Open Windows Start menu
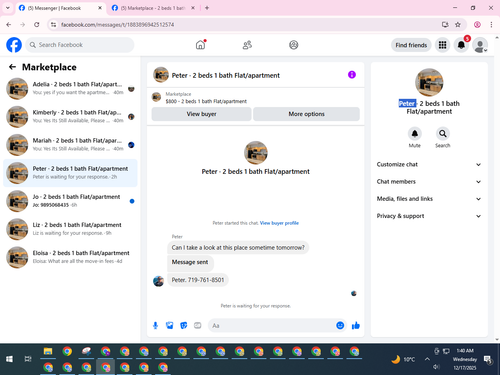 click(9, 359)
